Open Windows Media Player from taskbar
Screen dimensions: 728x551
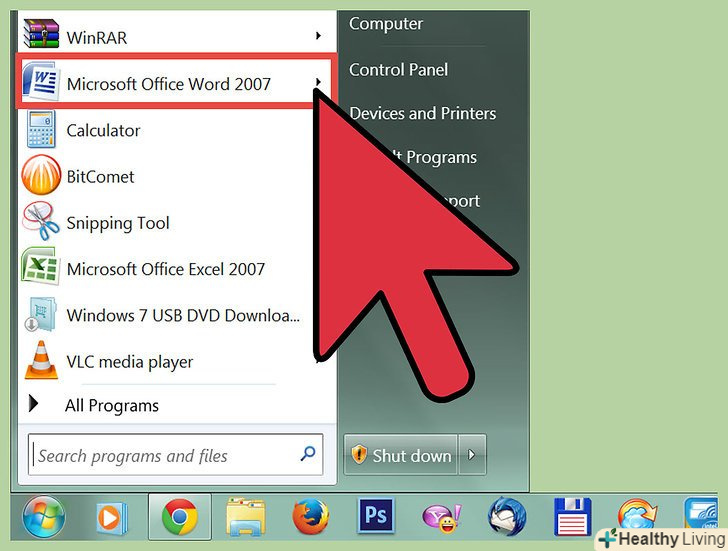[x=111, y=517]
